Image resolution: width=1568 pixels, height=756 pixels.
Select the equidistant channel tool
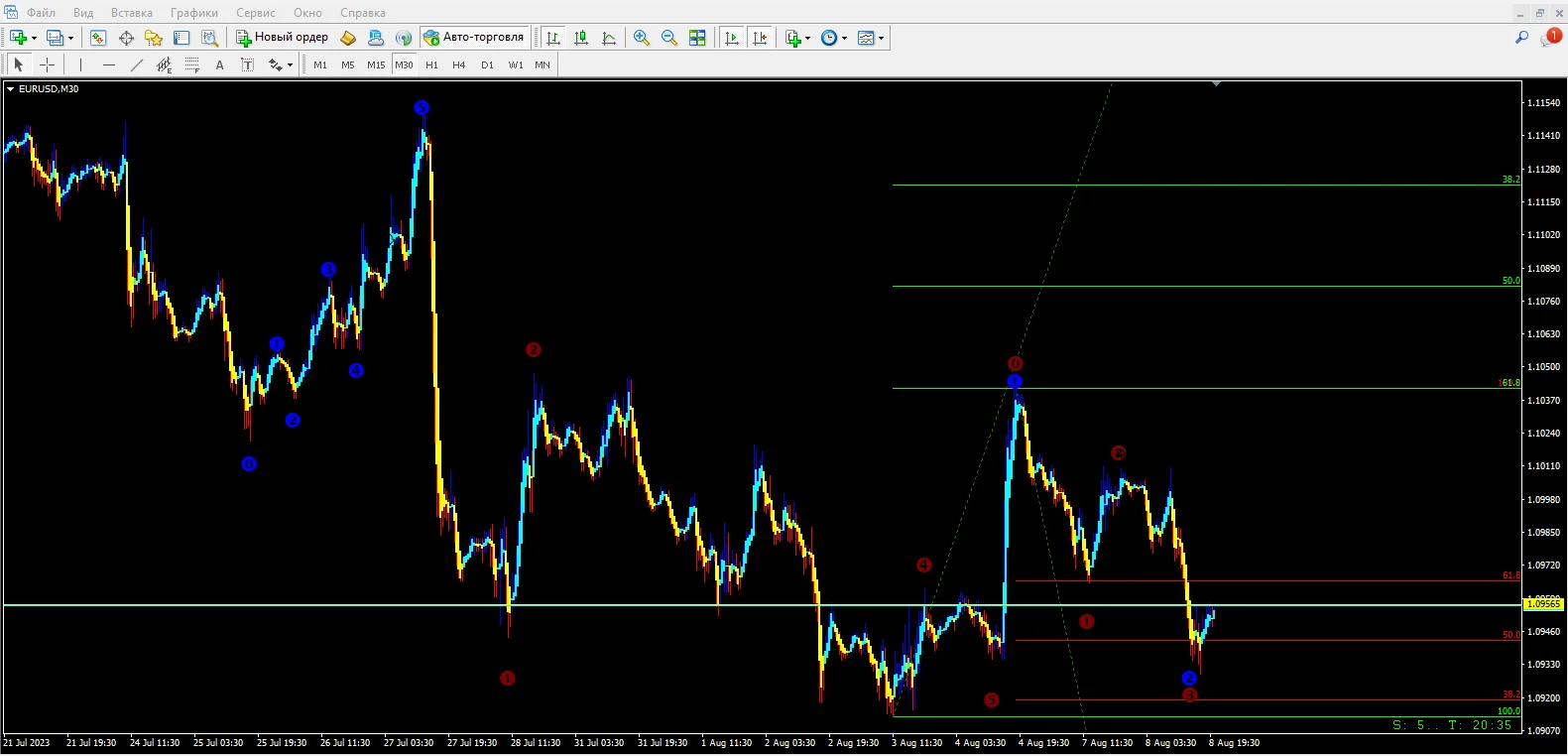pyautogui.click(x=165, y=64)
